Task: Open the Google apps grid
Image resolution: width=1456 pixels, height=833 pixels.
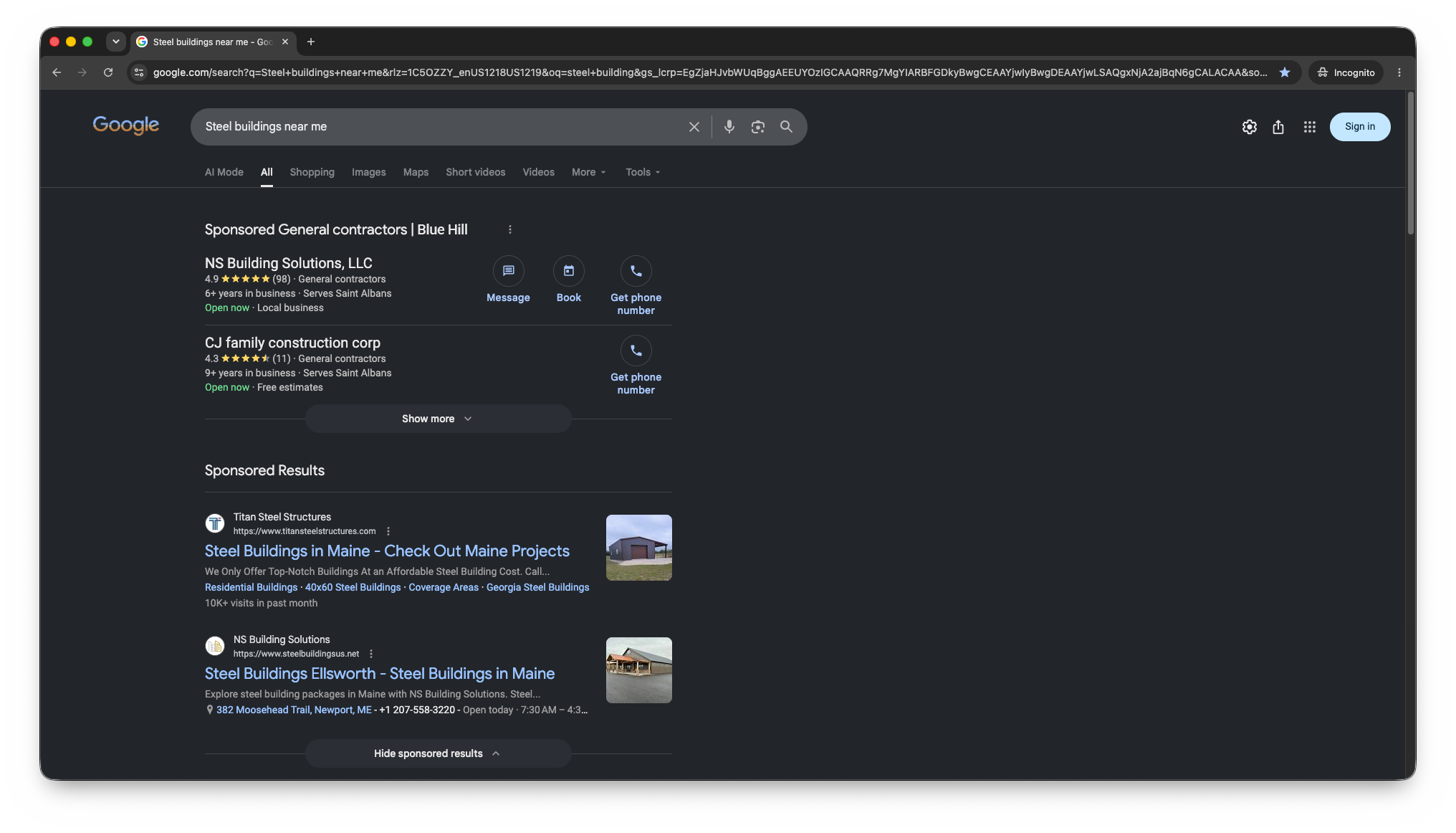Action: pyautogui.click(x=1309, y=127)
